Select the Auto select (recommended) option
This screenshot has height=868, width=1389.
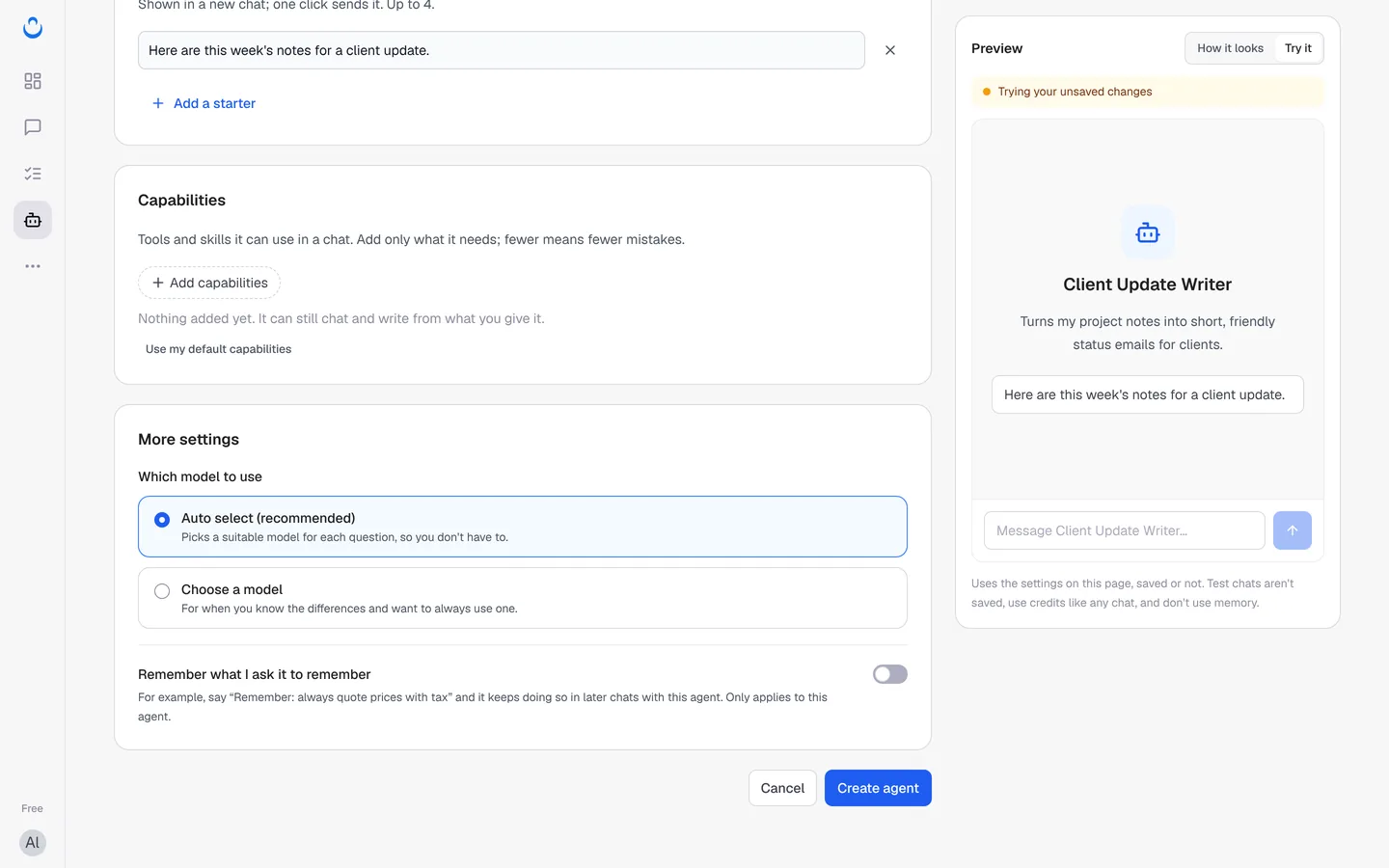523,527
